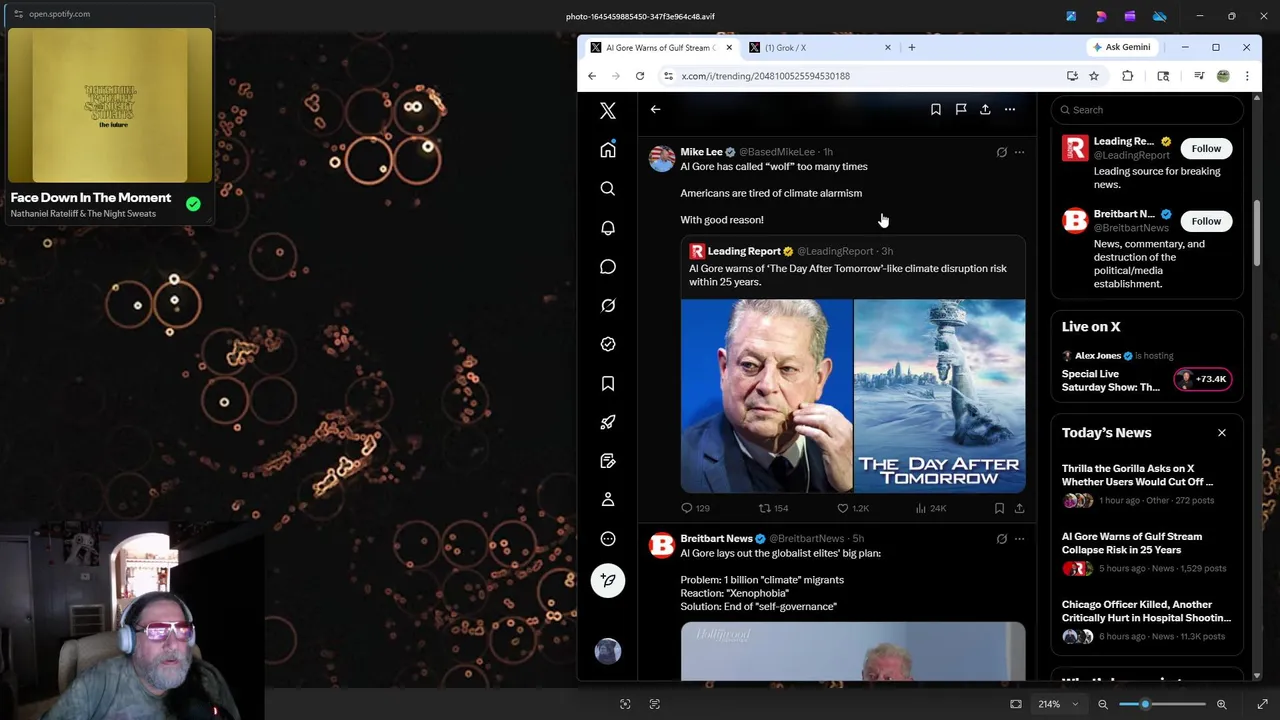1280x720 pixels.
Task: Click the X logo in sidebar
Action: point(608,111)
